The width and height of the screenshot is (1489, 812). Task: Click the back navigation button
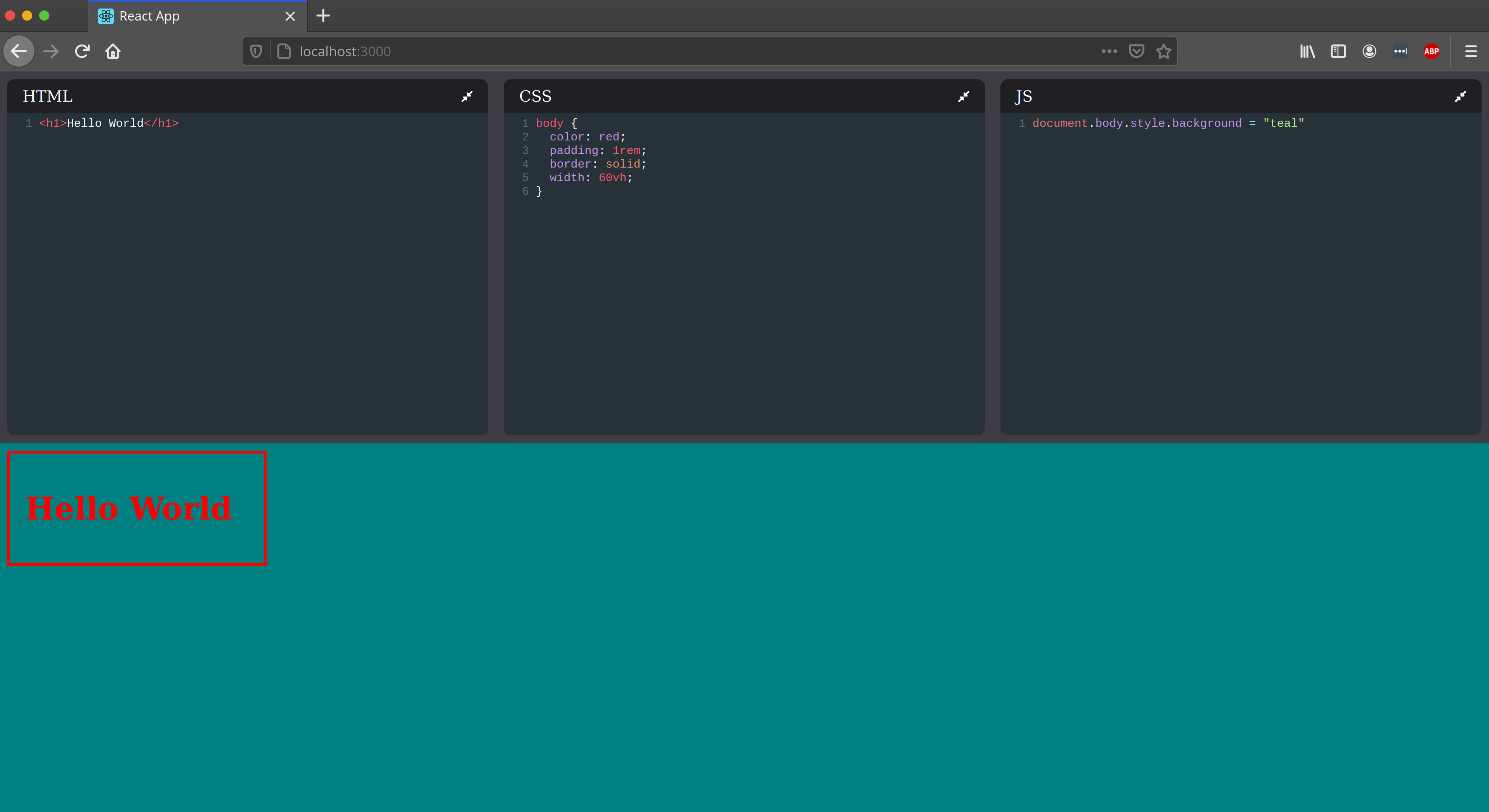pos(21,51)
